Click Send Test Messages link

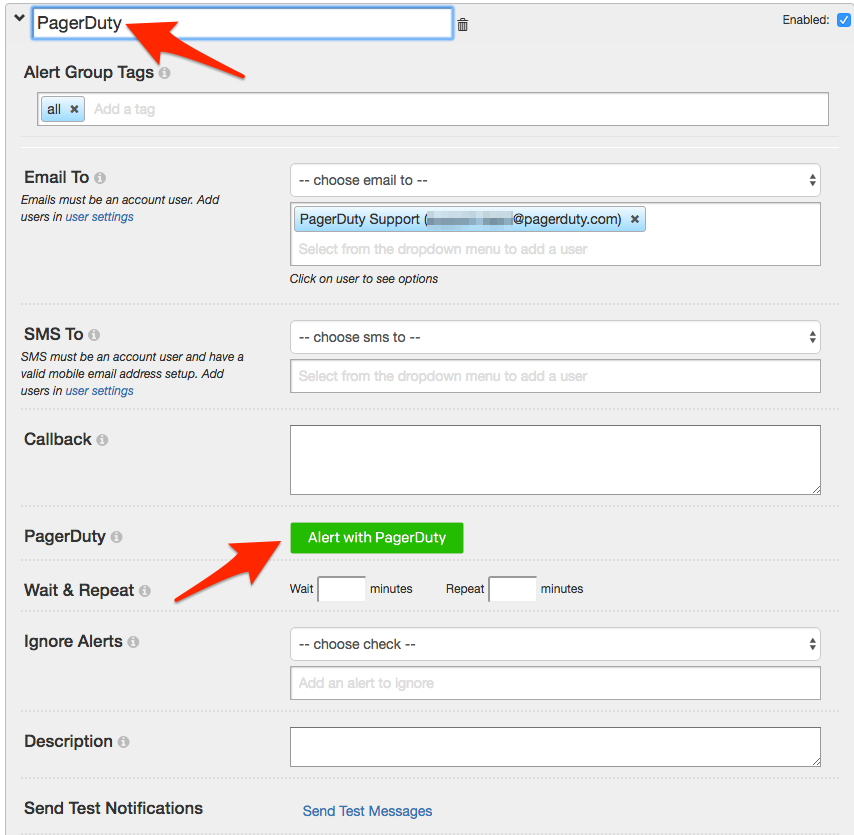click(x=367, y=811)
